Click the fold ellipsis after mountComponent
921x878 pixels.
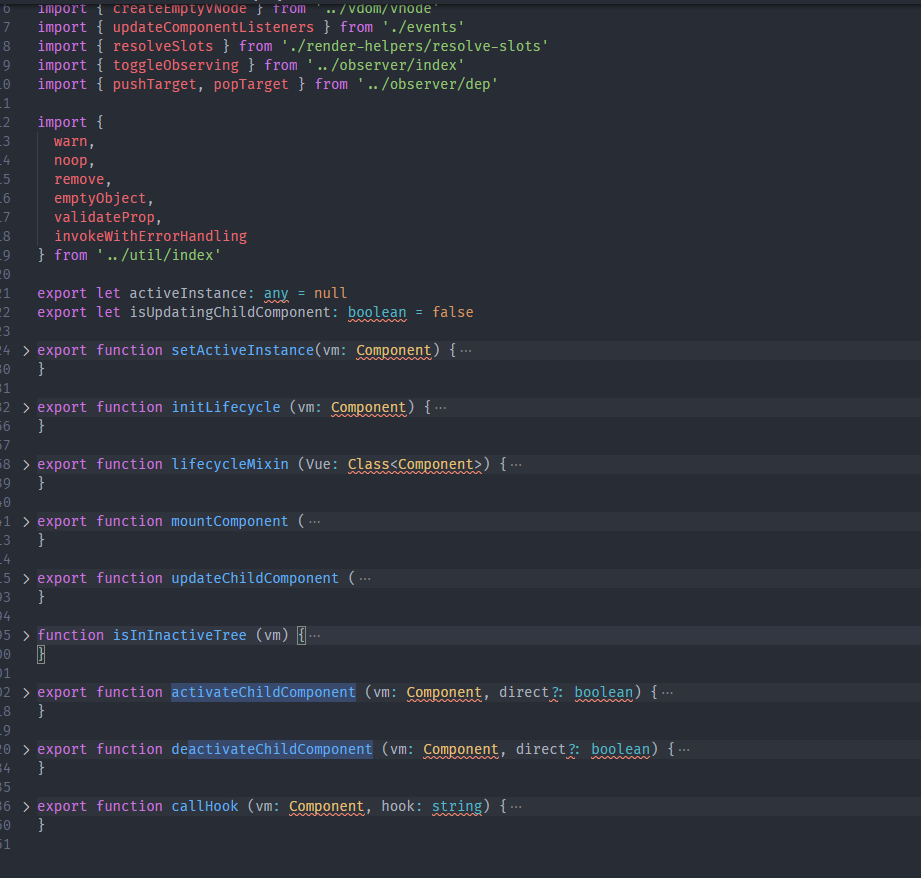pos(315,522)
